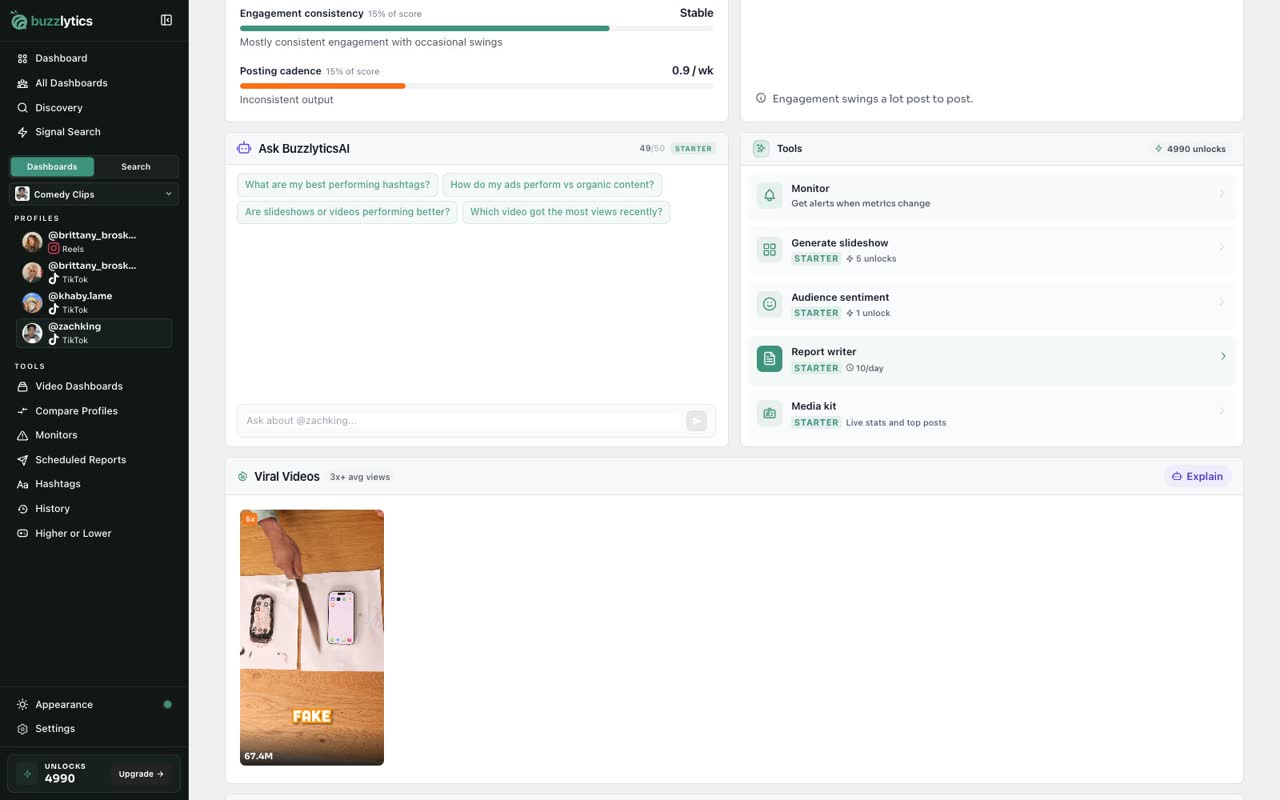Screen dimensions: 1280x800
Task: Click the Compare Profiles icon
Action: coord(23,411)
